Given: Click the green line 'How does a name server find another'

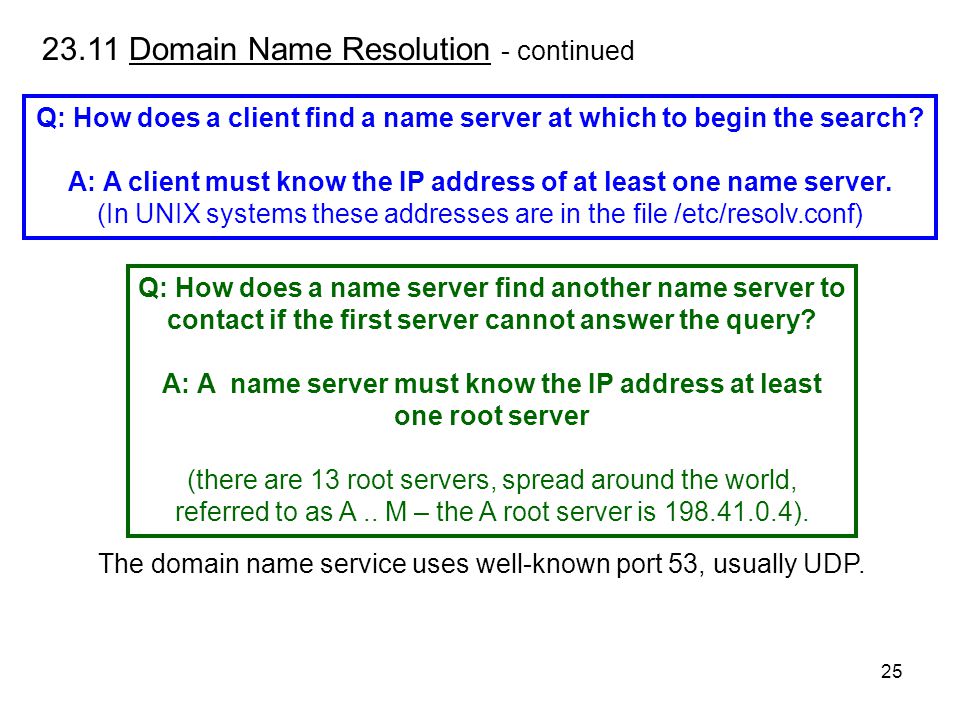Looking at the screenshot, I should point(492,288).
